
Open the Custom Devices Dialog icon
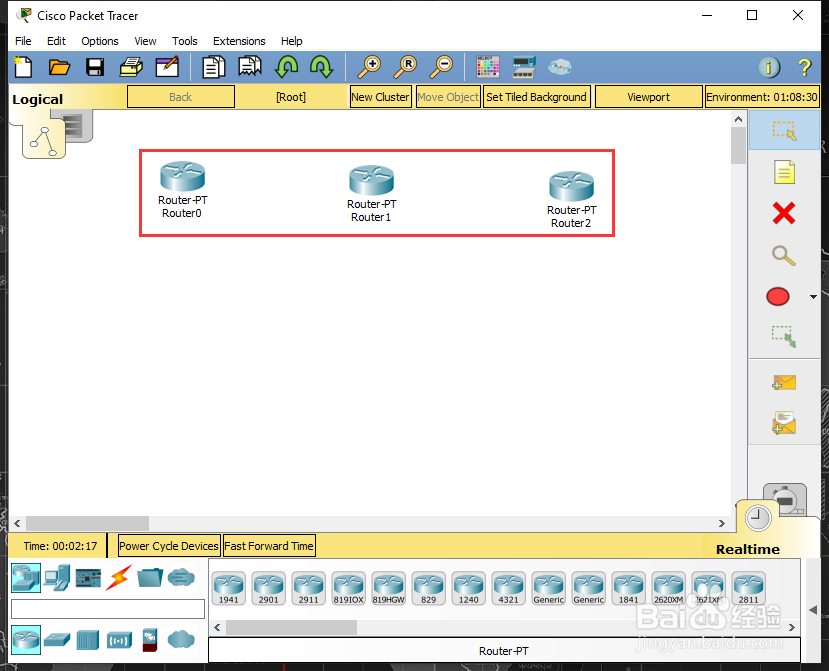pos(524,67)
